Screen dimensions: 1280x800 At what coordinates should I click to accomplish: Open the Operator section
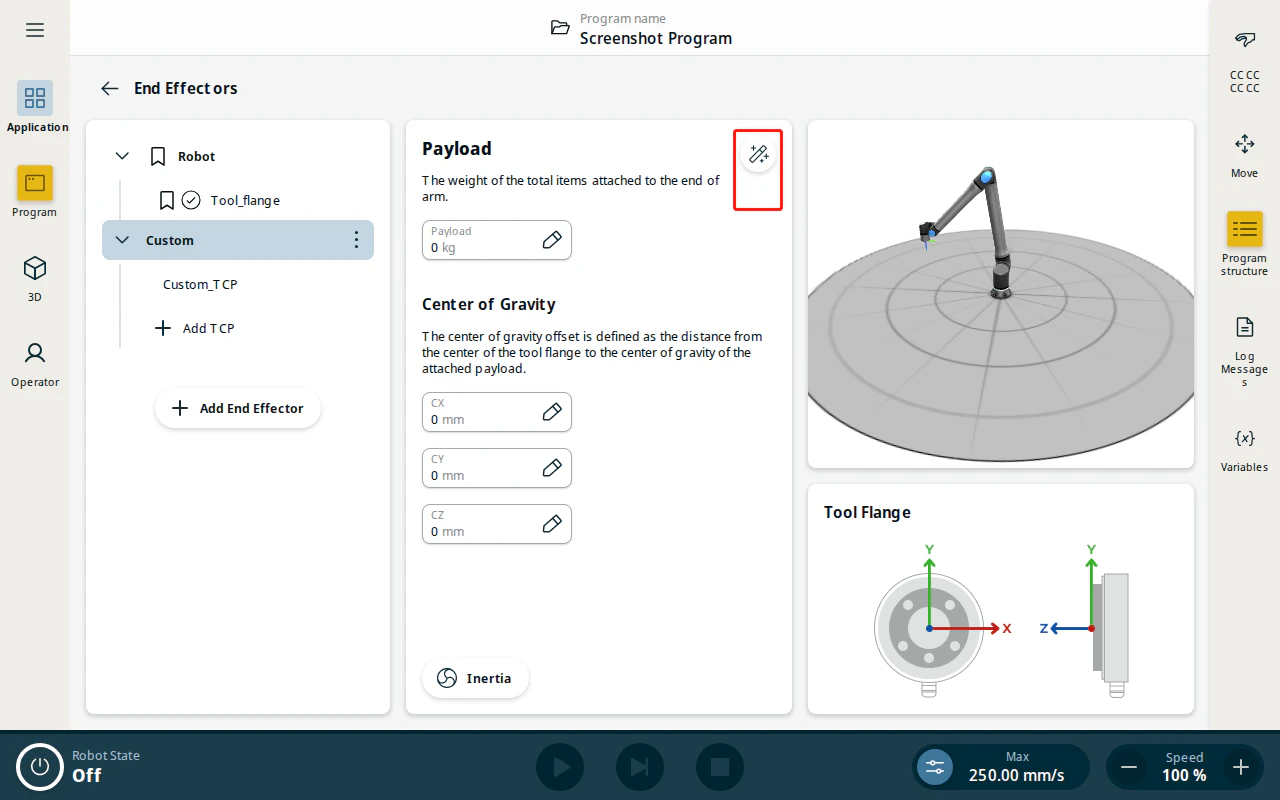click(x=35, y=362)
